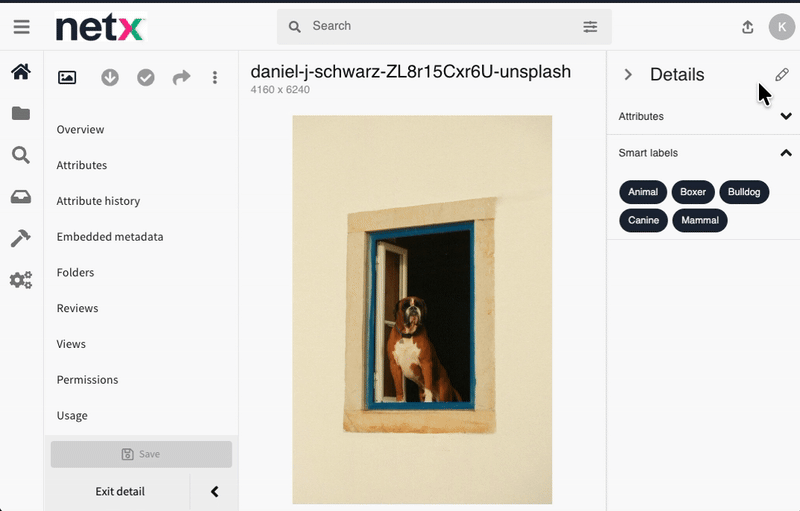Collapse the Details panel arrow

pyautogui.click(x=628, y=75)
